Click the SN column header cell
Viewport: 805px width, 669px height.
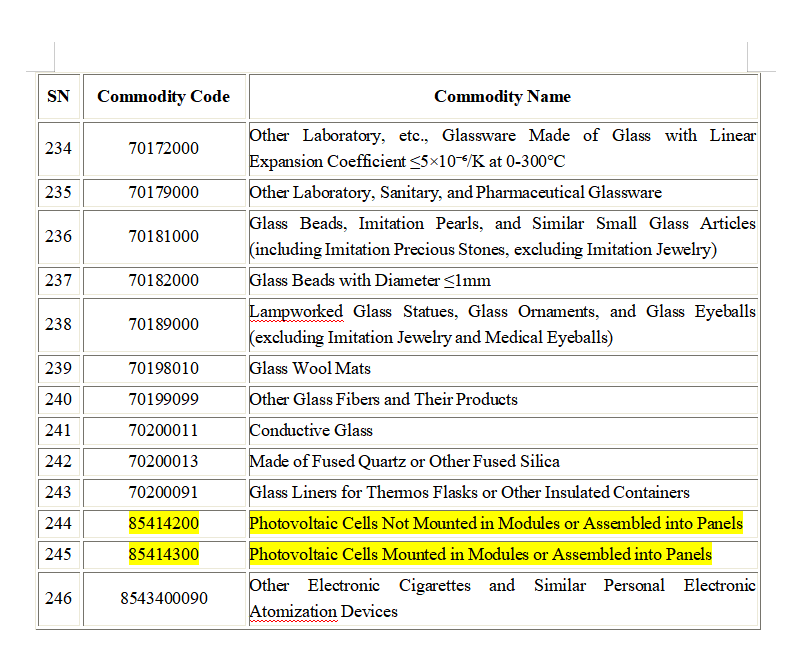click(x=58, y=97)
